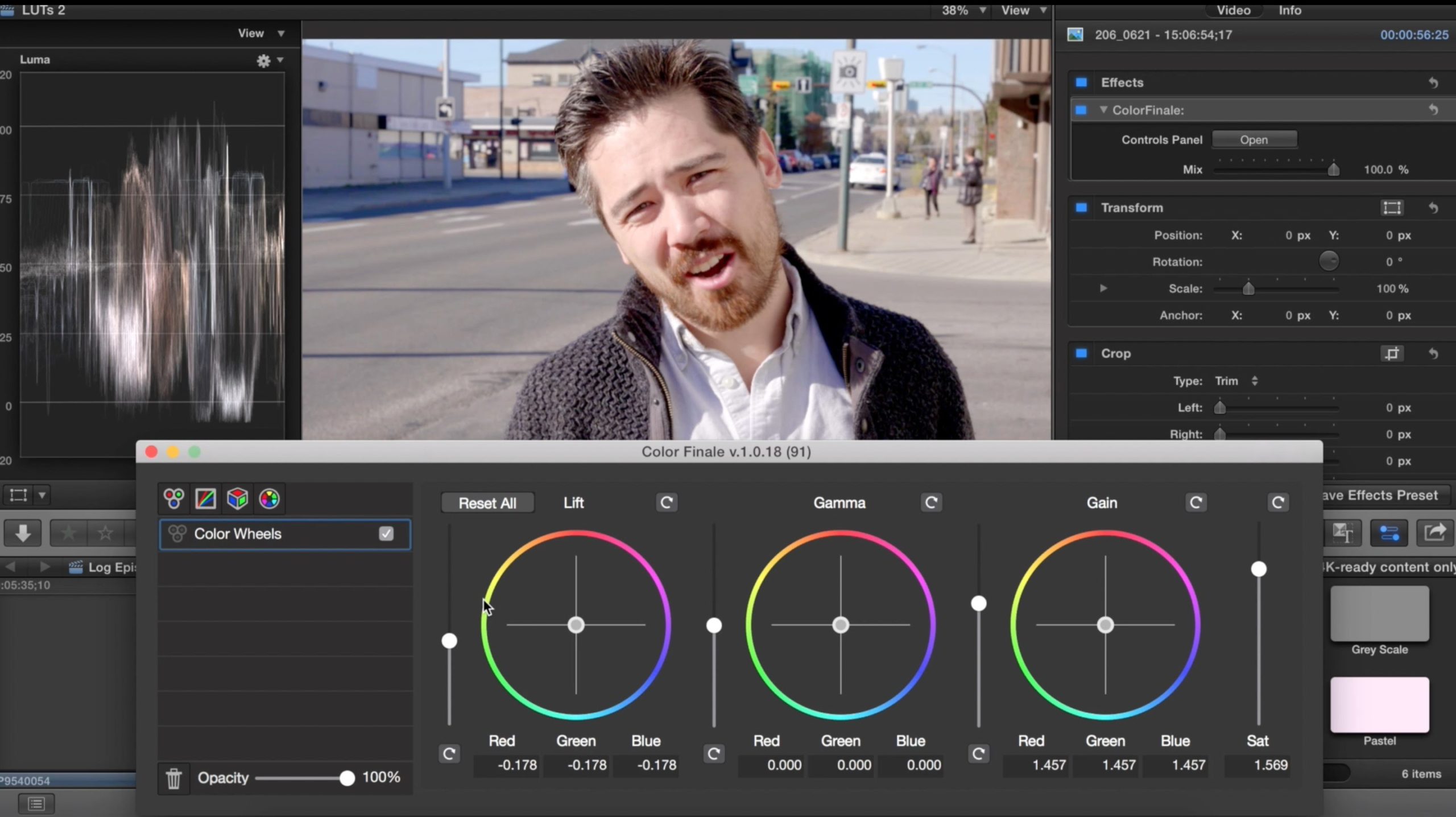This screenshot has height=817, width=1456.
Task: Click the trash icon to delete the layer
Action: coord(173,778)
